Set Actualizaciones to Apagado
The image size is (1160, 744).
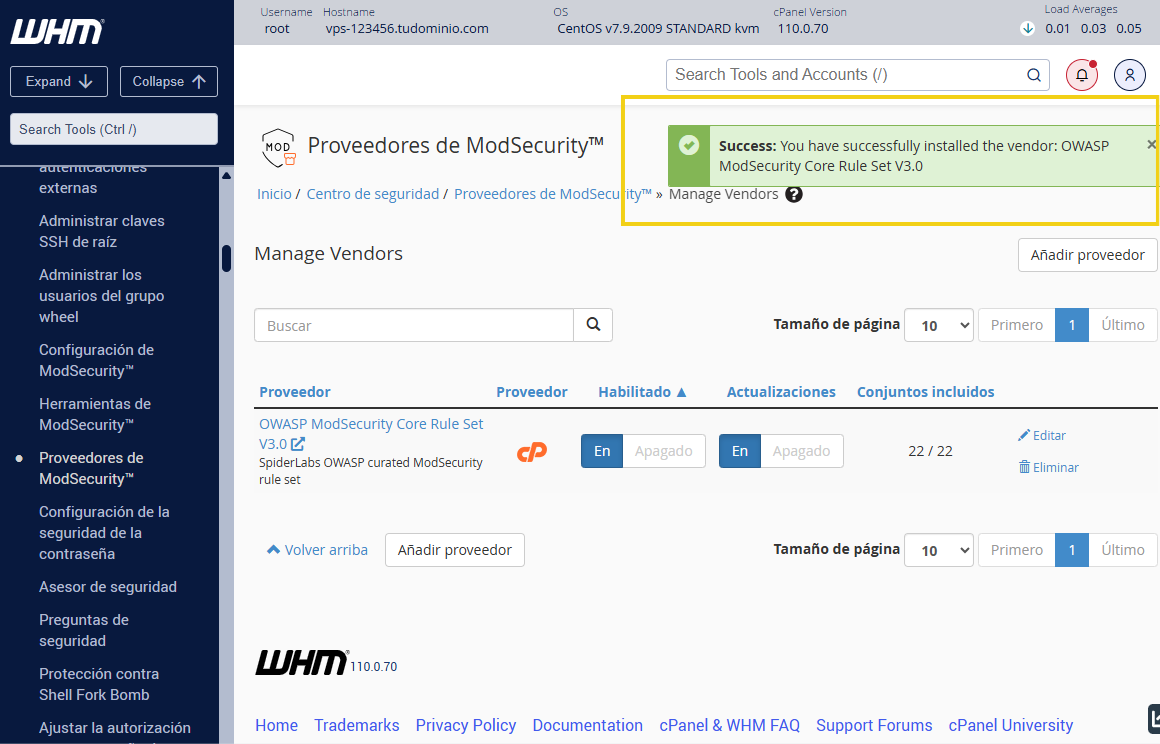pos(801,451)
